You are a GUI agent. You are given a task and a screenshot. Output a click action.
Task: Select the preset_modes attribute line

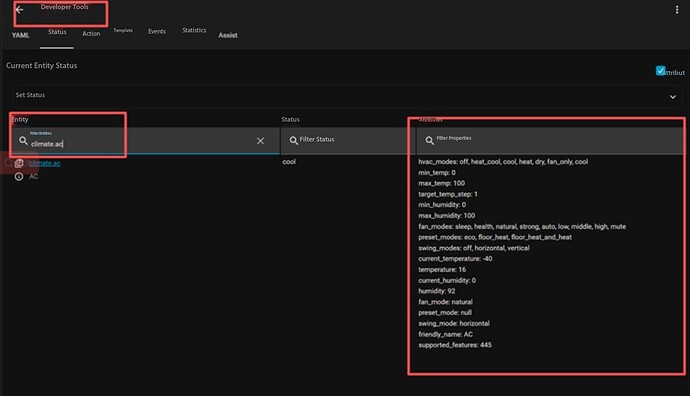point(495,237)
